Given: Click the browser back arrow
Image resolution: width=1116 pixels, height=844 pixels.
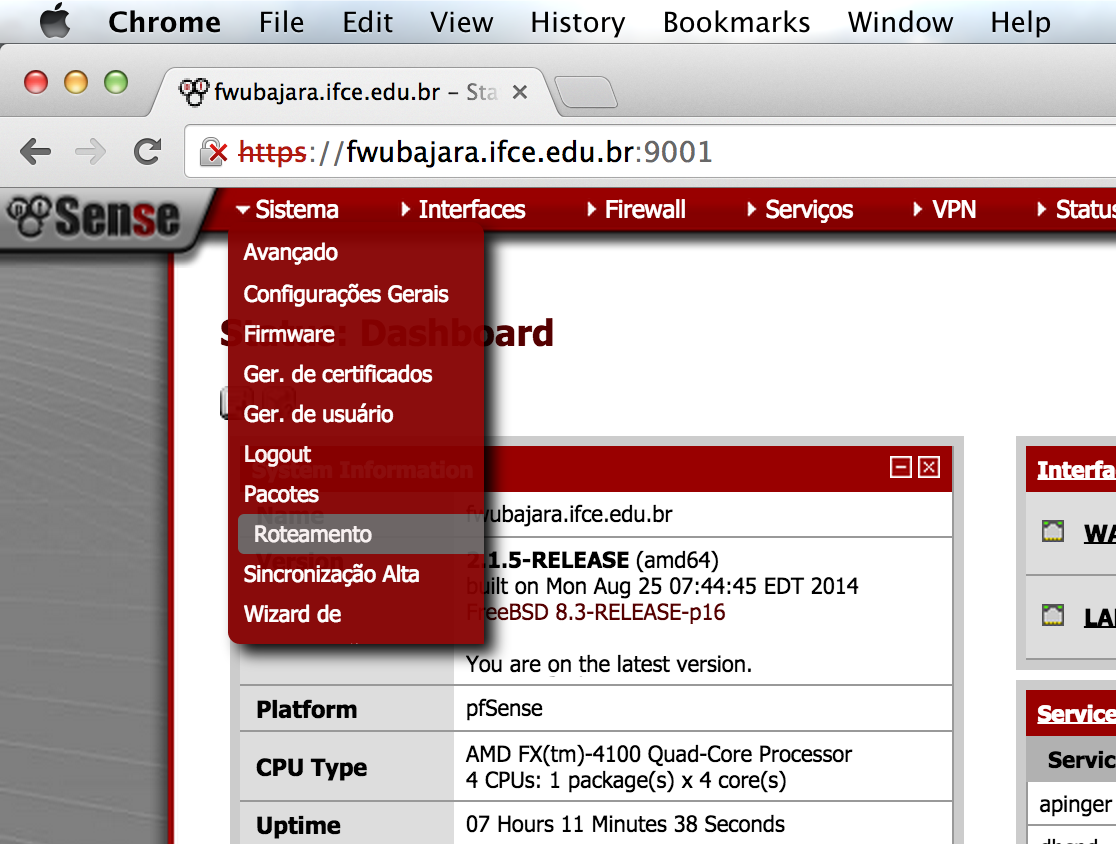Looking at the screenshot, I should tap(36, 152).
